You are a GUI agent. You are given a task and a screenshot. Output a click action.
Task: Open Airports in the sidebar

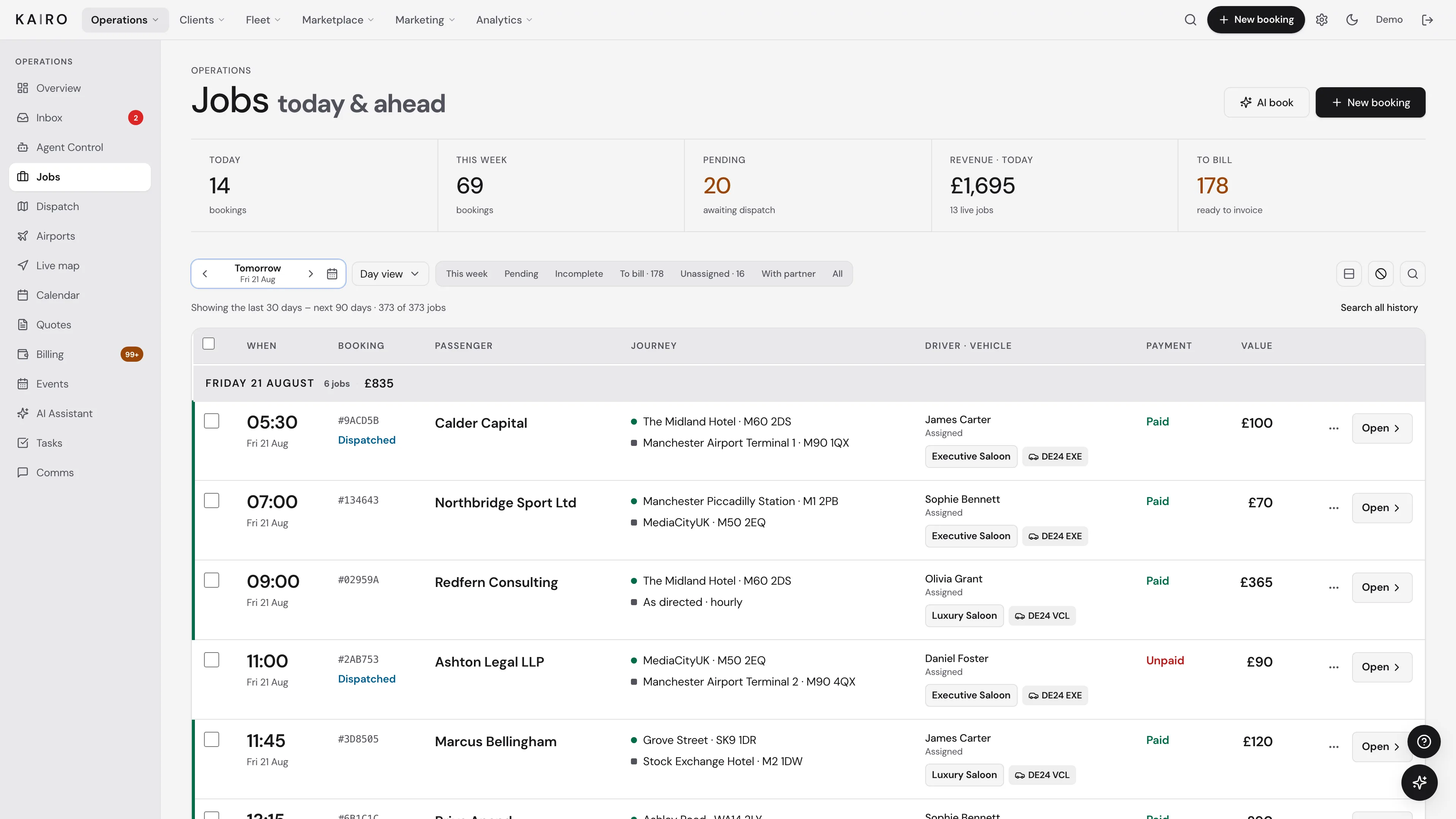click(x=80, y=236)
